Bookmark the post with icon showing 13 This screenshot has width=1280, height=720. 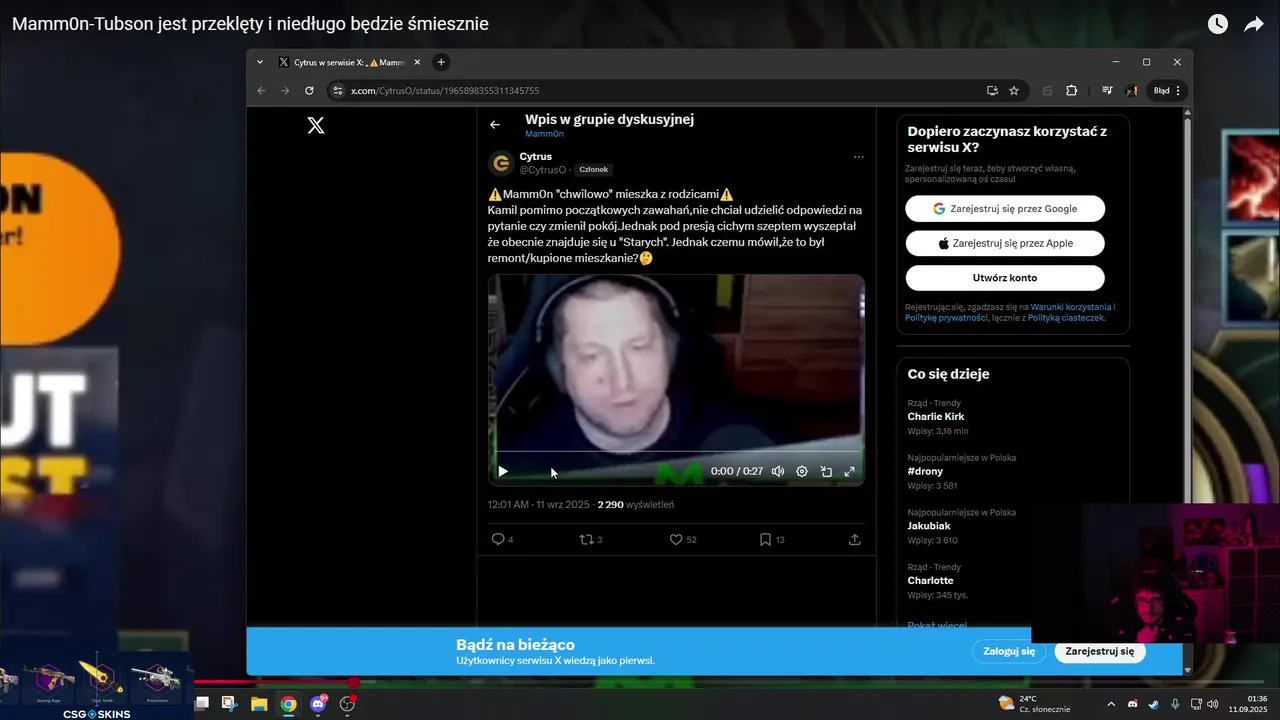point(772,540)
